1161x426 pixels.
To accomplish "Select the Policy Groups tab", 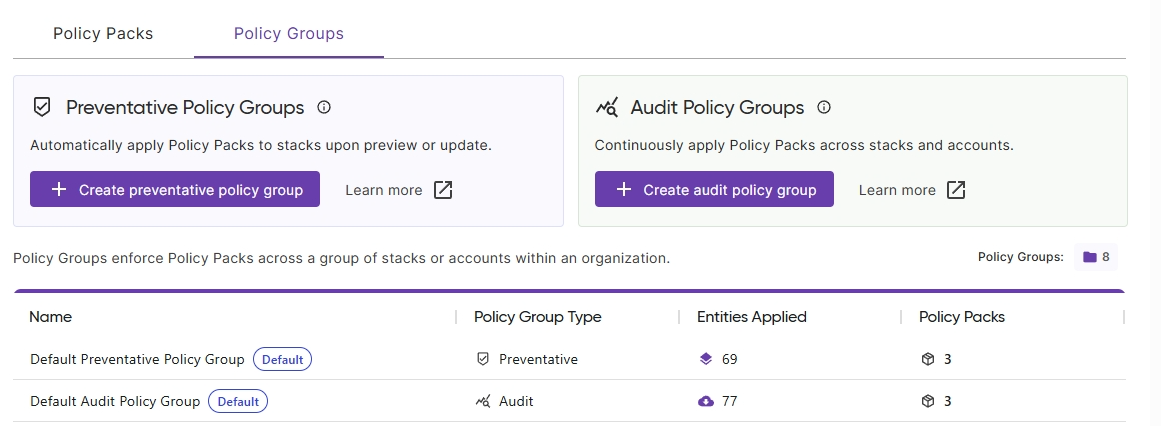I will 289,34.
